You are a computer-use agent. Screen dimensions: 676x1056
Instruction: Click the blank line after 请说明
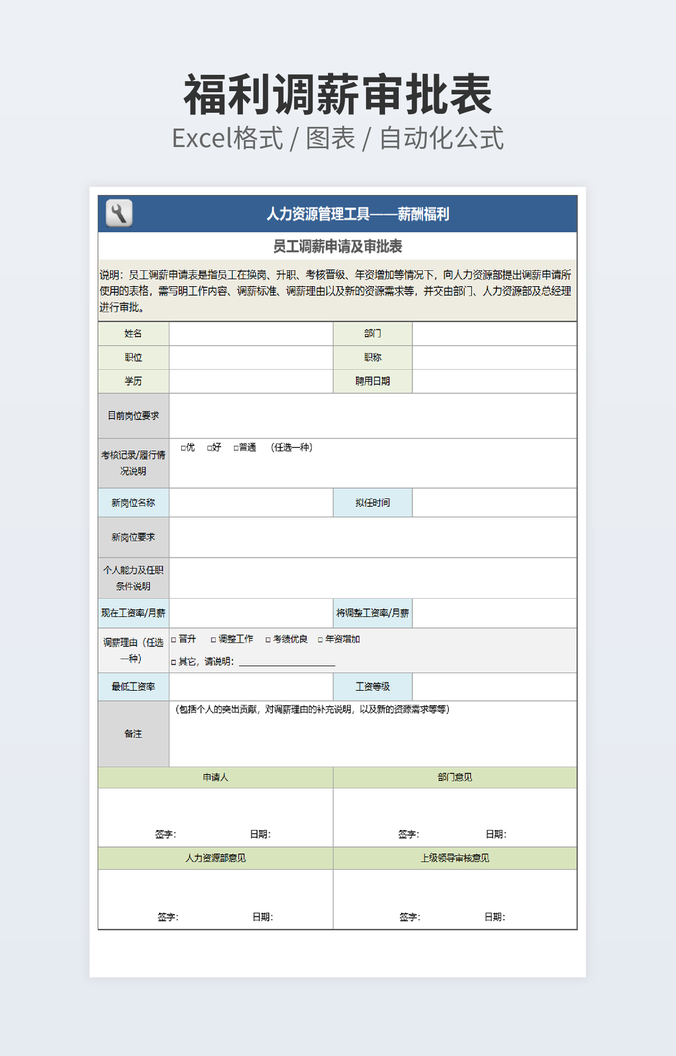tap(286, 662)
